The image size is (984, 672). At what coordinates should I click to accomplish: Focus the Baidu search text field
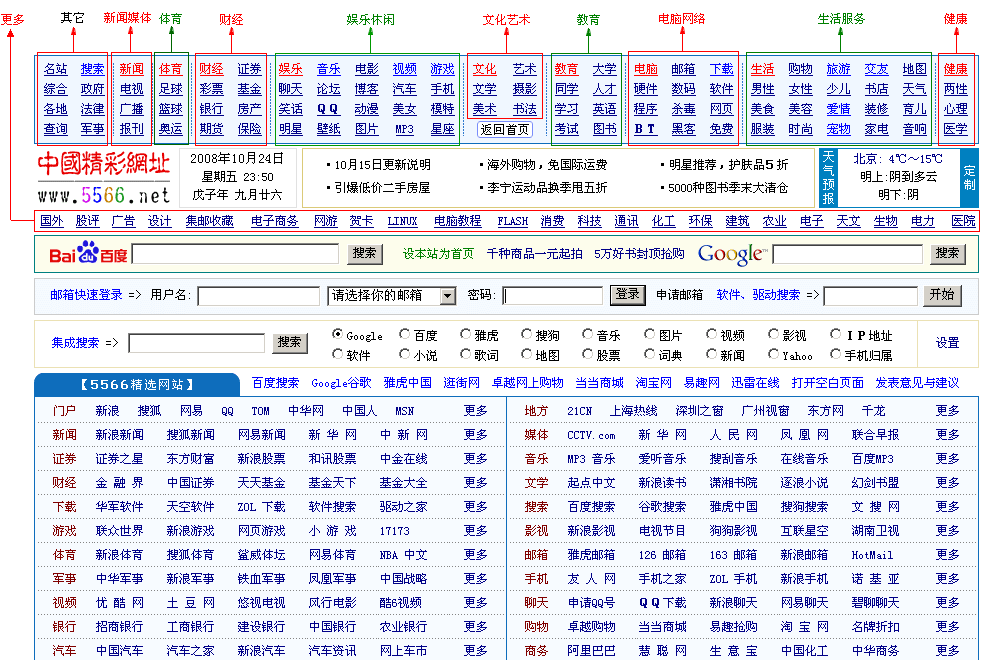click(x=235, y=253)
